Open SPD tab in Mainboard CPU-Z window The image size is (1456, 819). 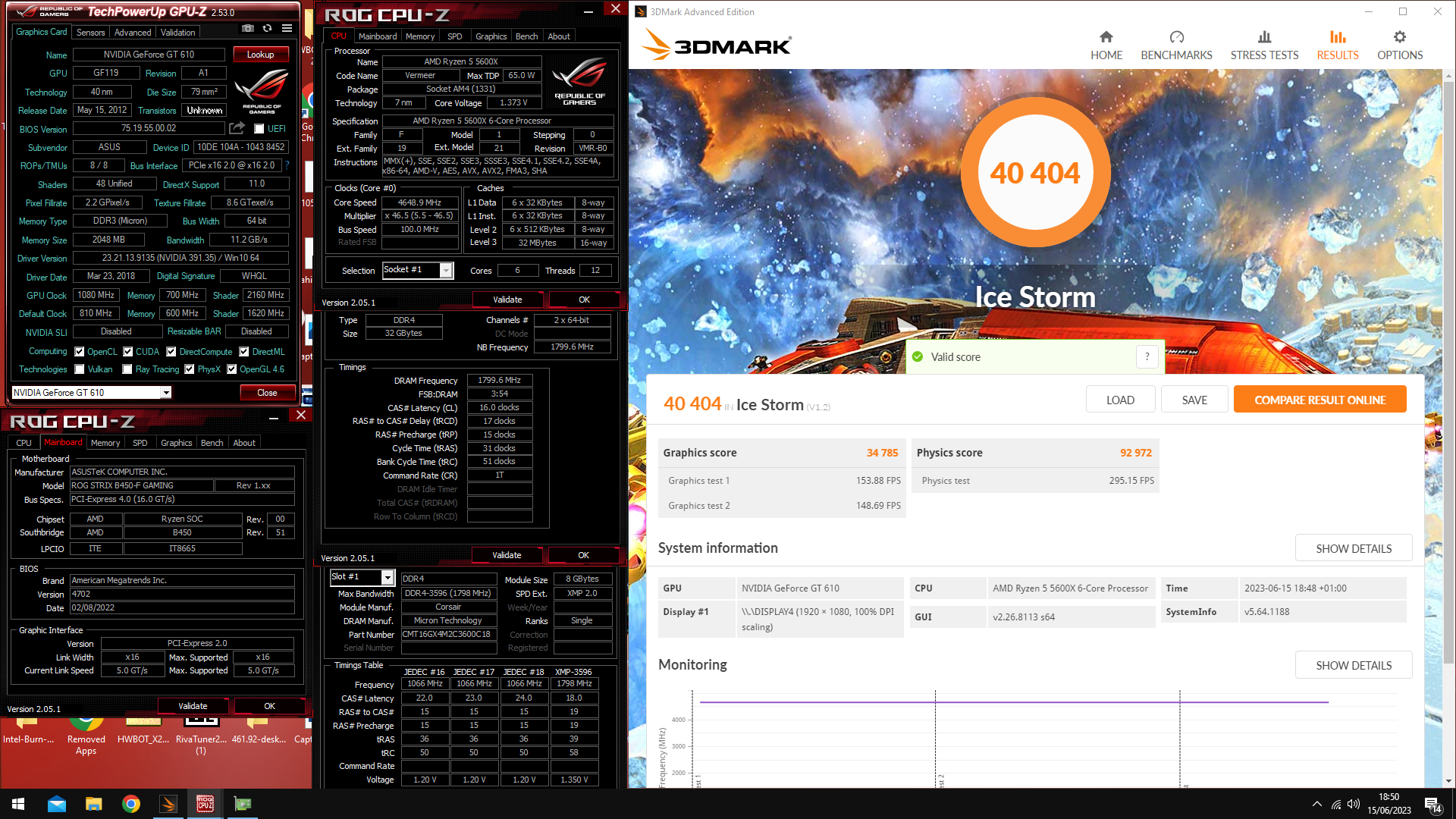click(140, 443)
